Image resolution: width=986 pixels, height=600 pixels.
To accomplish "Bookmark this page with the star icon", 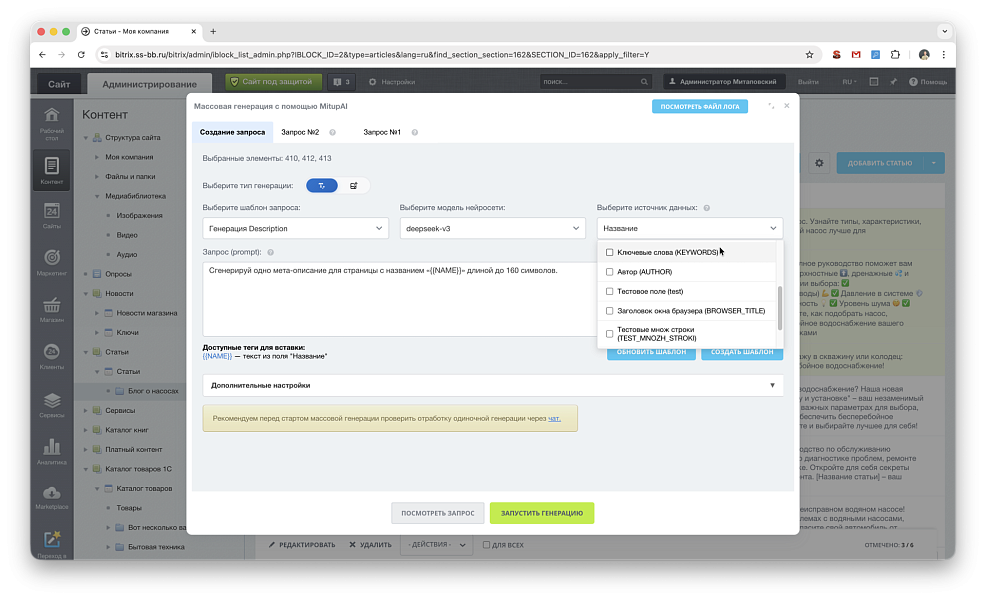I will coord(809,55).
